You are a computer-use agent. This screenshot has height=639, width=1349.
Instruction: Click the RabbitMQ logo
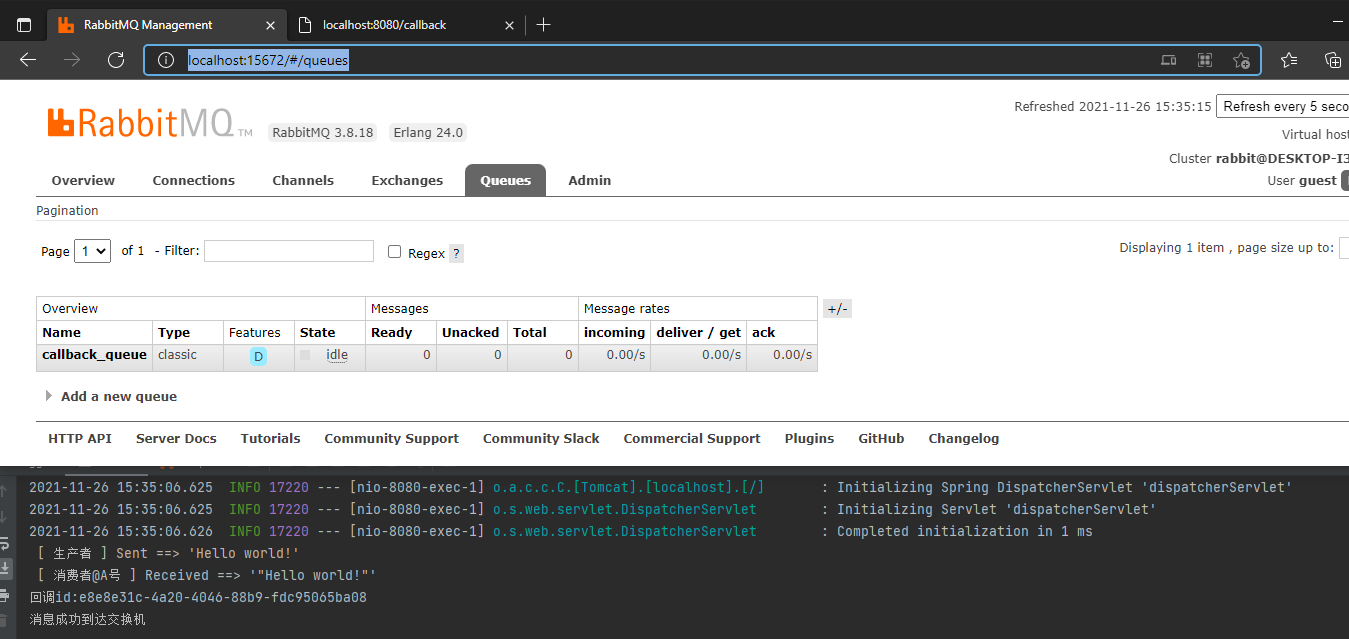click(150, 123)
